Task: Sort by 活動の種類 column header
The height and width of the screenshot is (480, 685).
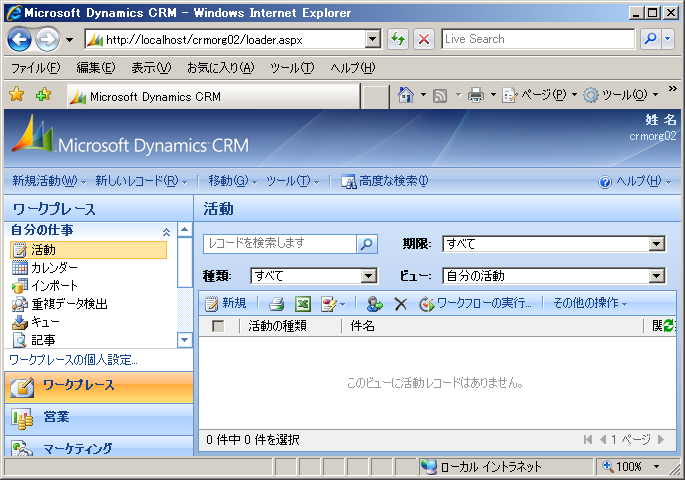Action: 277,326
